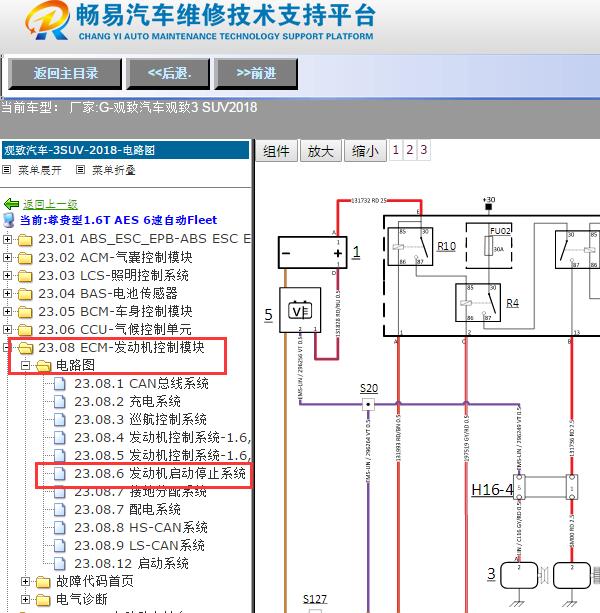Click the folder icon of 23.06 CCU
The width and height of the screenshot is (600, 613).
point(25,329)
